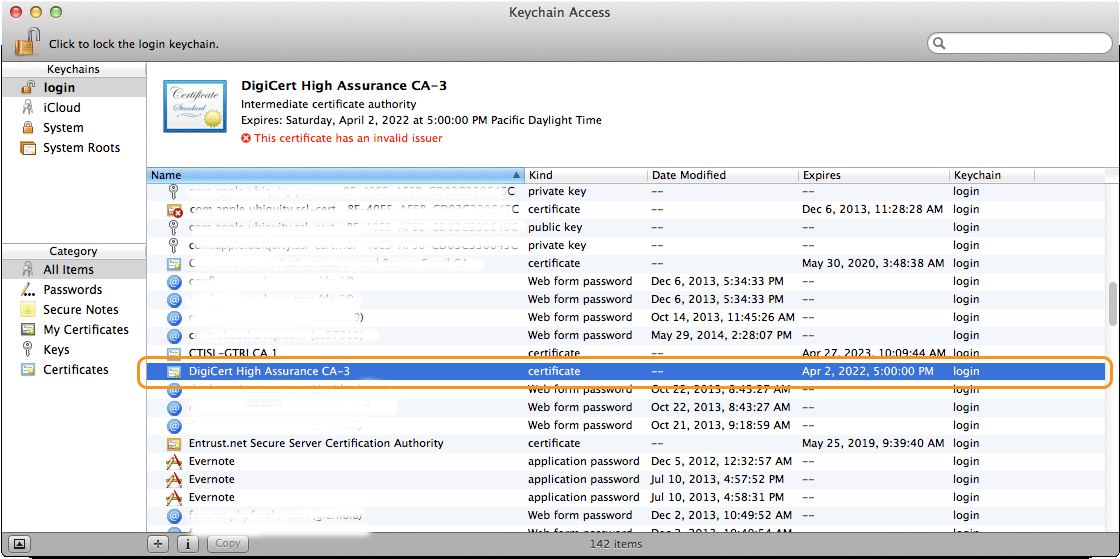Sort by the Kind column header
Viewport: 1120px width, 559px height.
(x=585, y=175)
